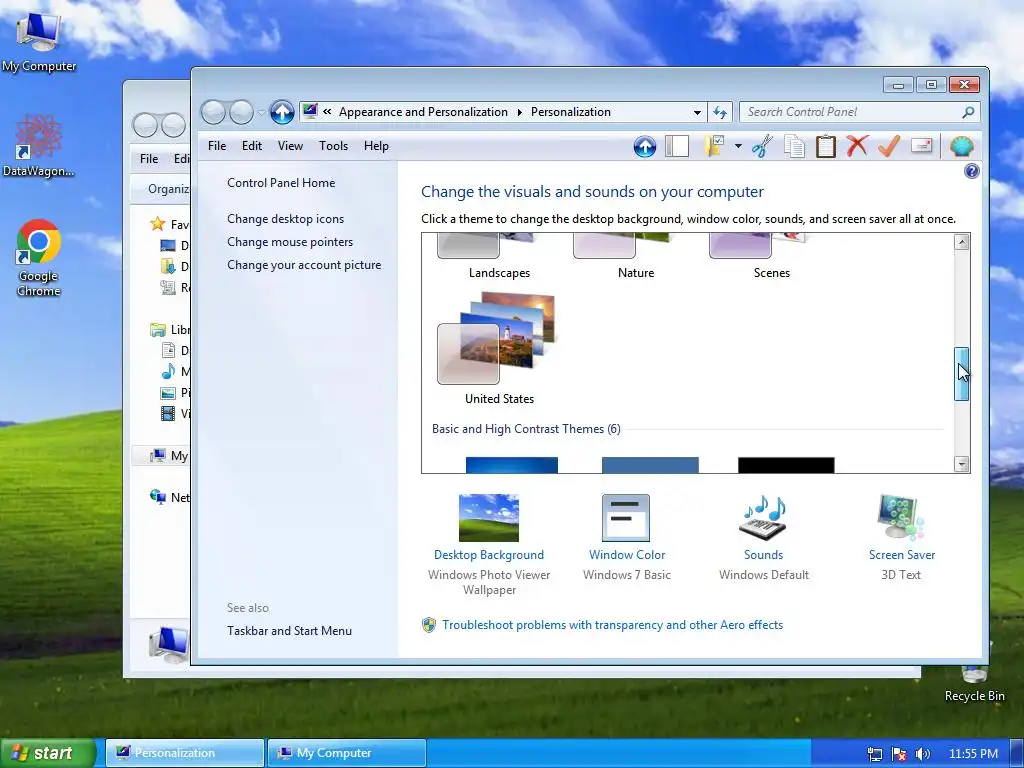Click the volume speaker tray icon

923,754
